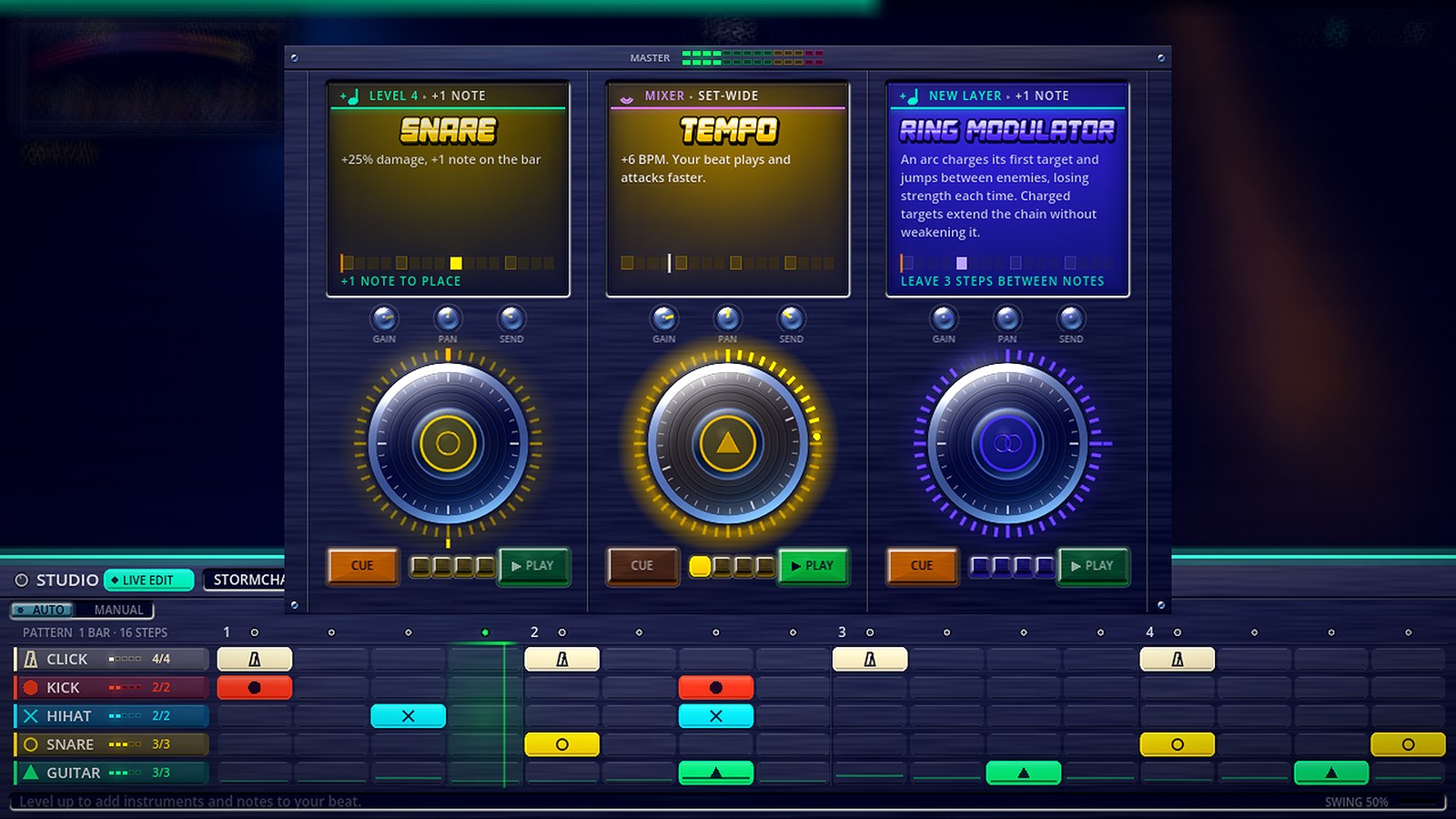Toggle the Live Edit switch
The height and width of the screenshot is (819, 1456).
tap(149, 580)
